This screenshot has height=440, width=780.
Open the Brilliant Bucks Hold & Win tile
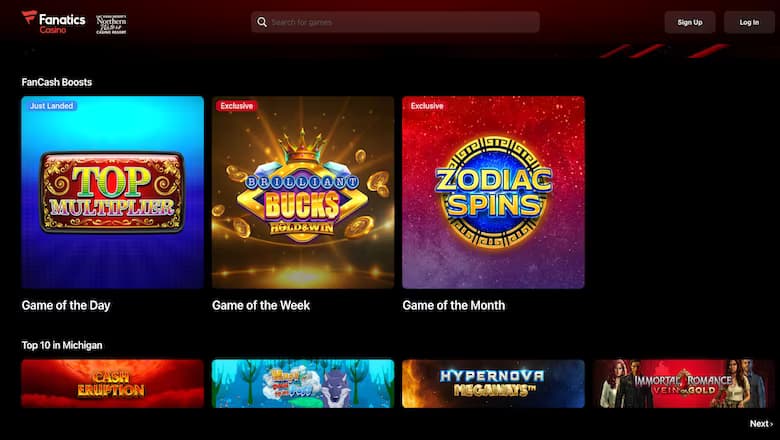[303, 192]
